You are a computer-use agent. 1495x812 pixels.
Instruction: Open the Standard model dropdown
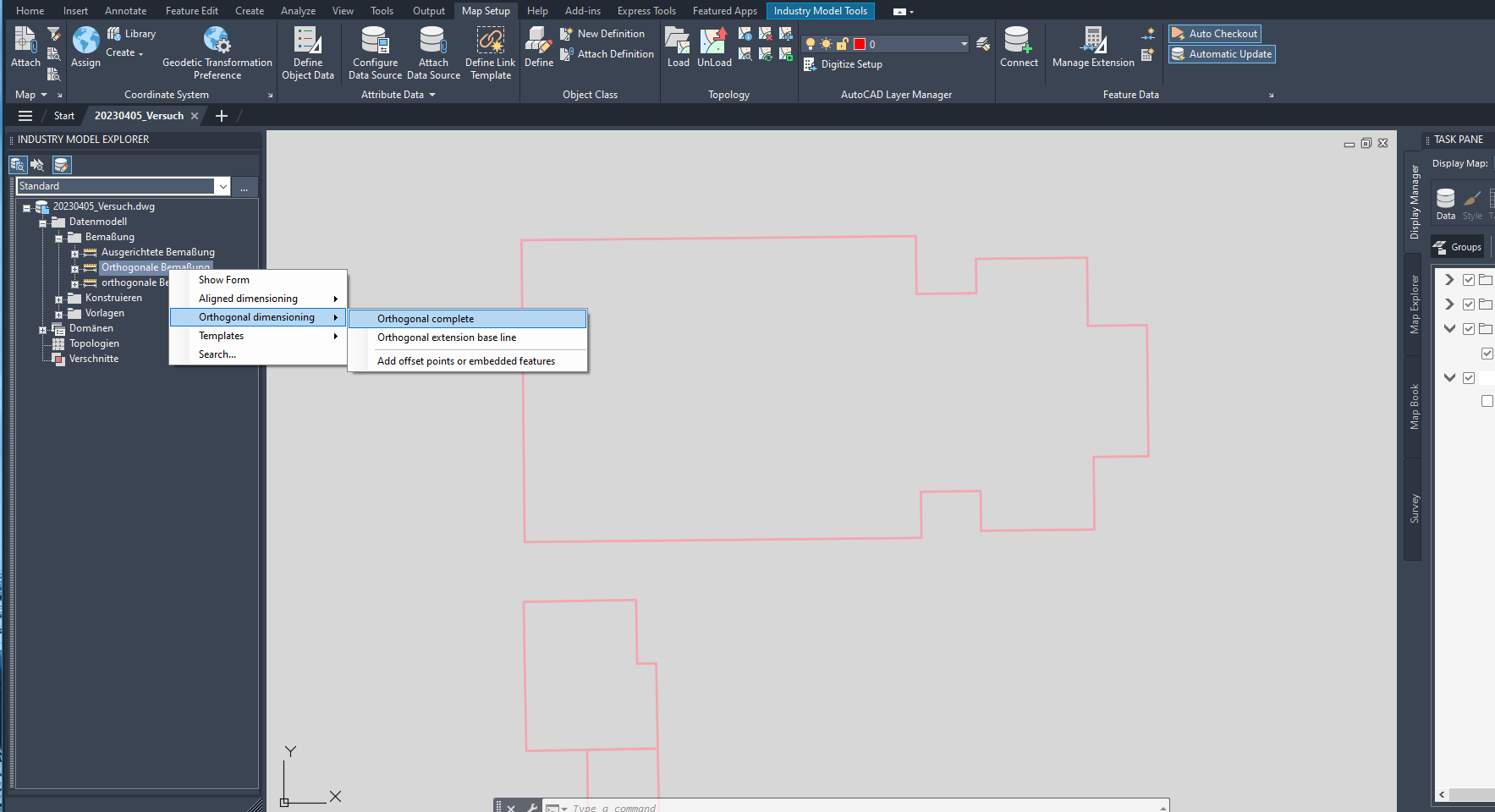coord(223,185)
